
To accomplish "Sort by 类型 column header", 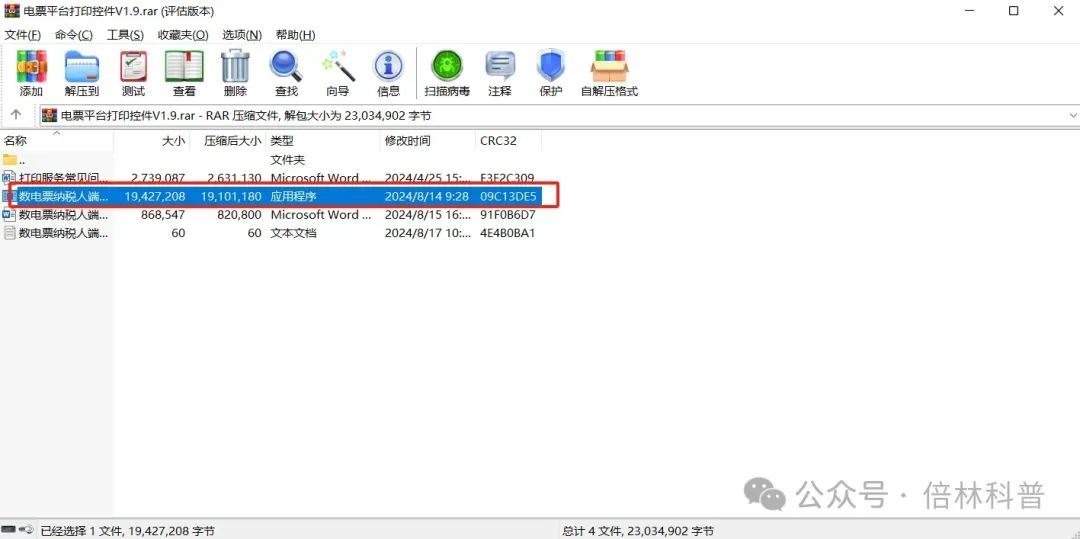I will [323, 140].
